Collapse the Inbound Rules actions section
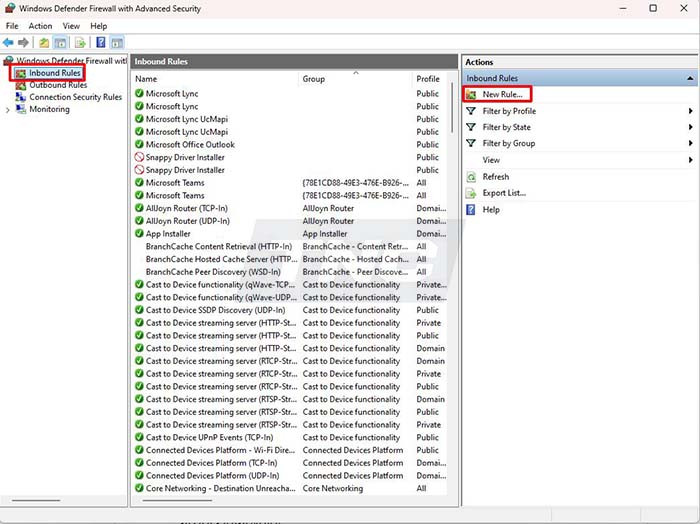Screen dimensions: 700x524 coord(690,79)
